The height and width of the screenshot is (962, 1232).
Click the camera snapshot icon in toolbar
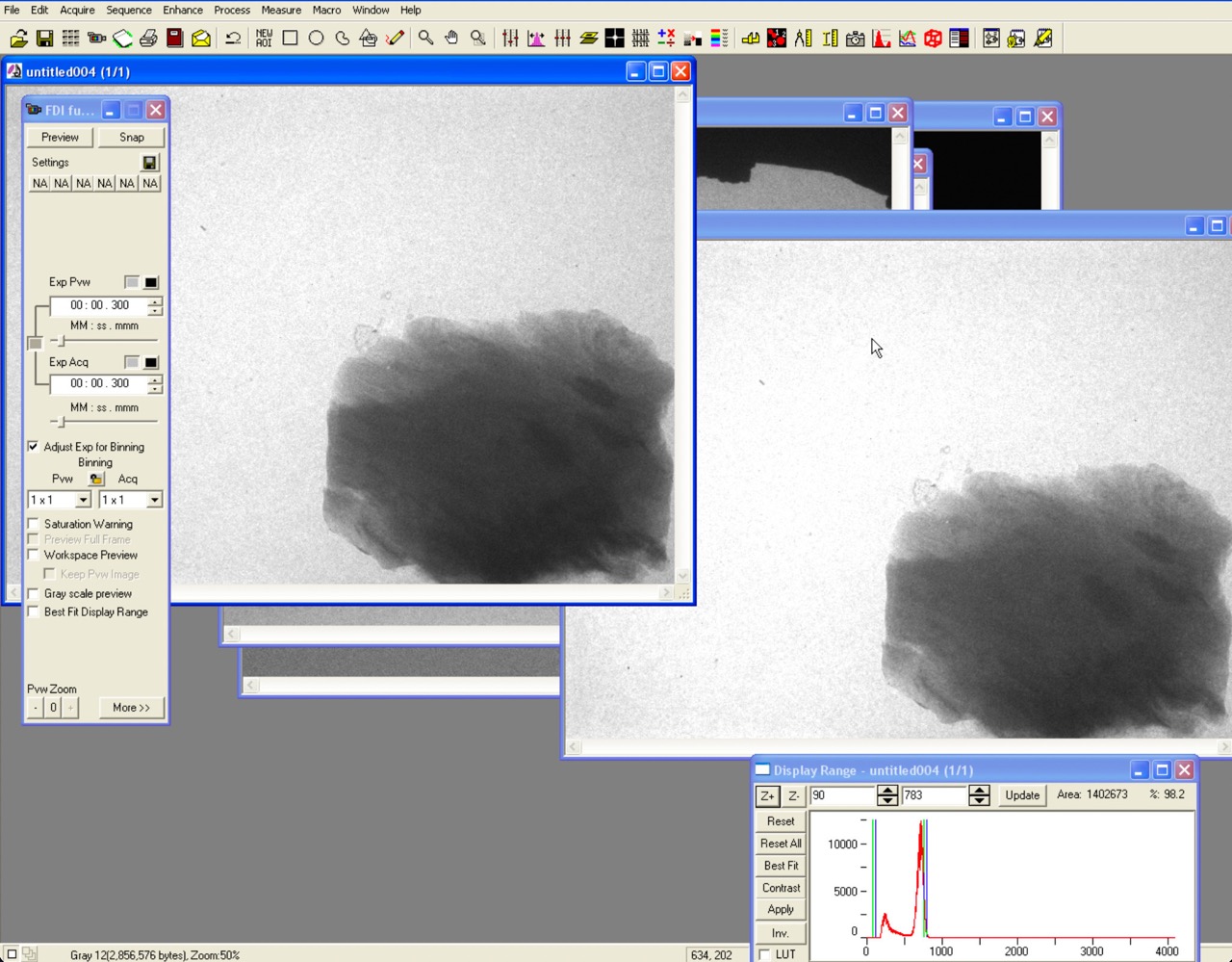[x=855, y=39]
